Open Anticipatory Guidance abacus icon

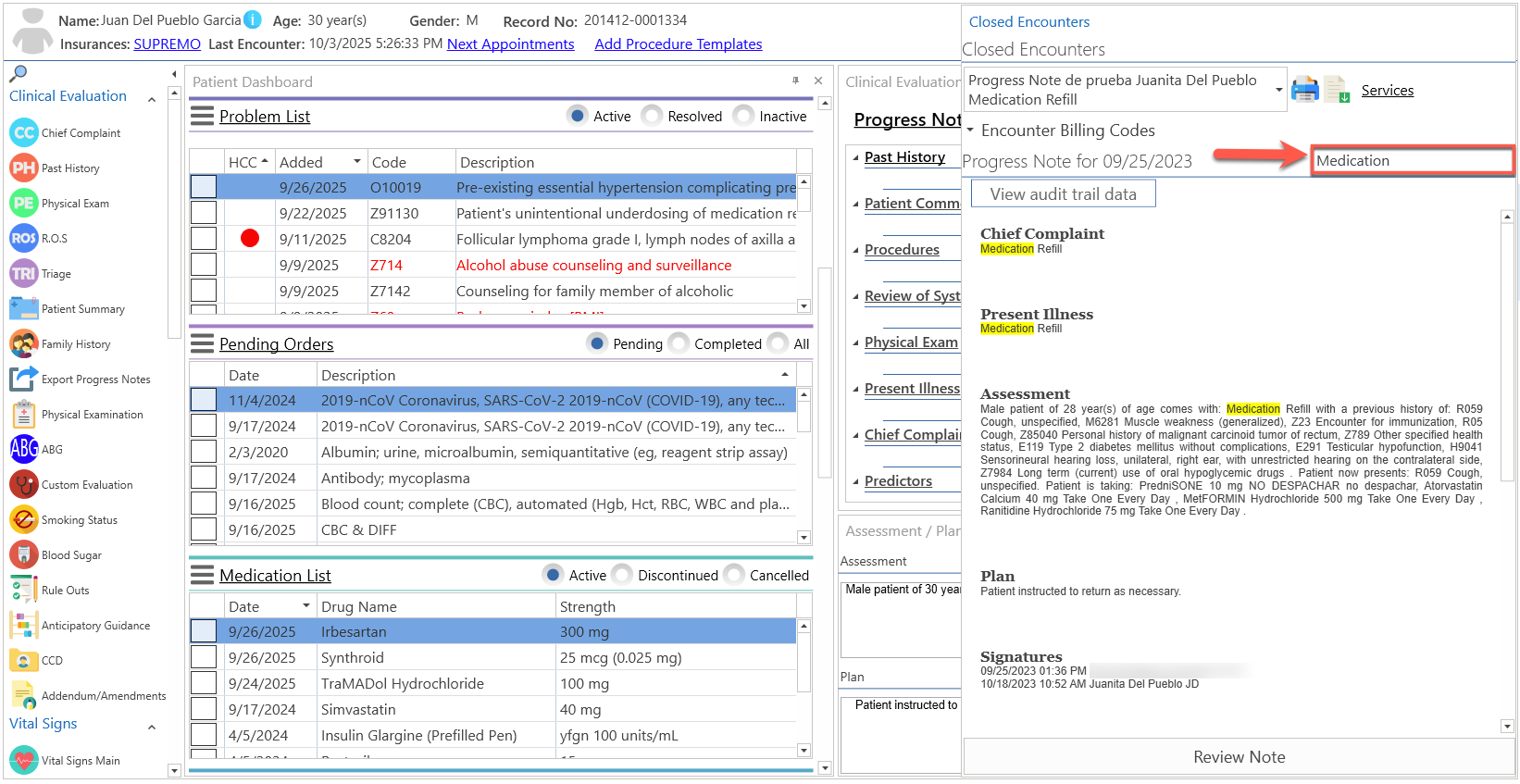point(24,626)
